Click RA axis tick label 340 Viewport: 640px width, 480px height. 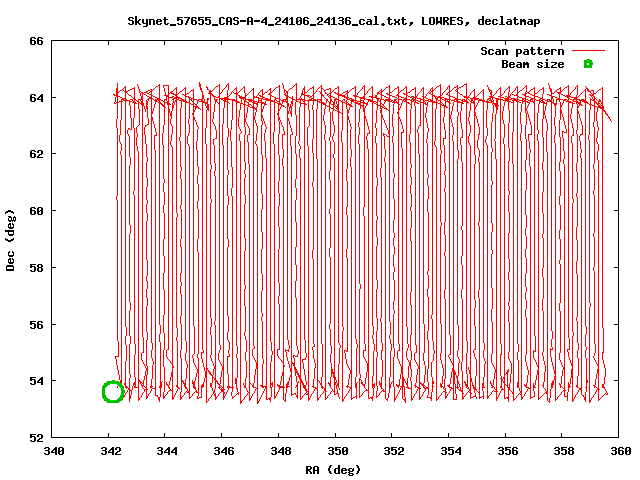[x=54, y=451]
